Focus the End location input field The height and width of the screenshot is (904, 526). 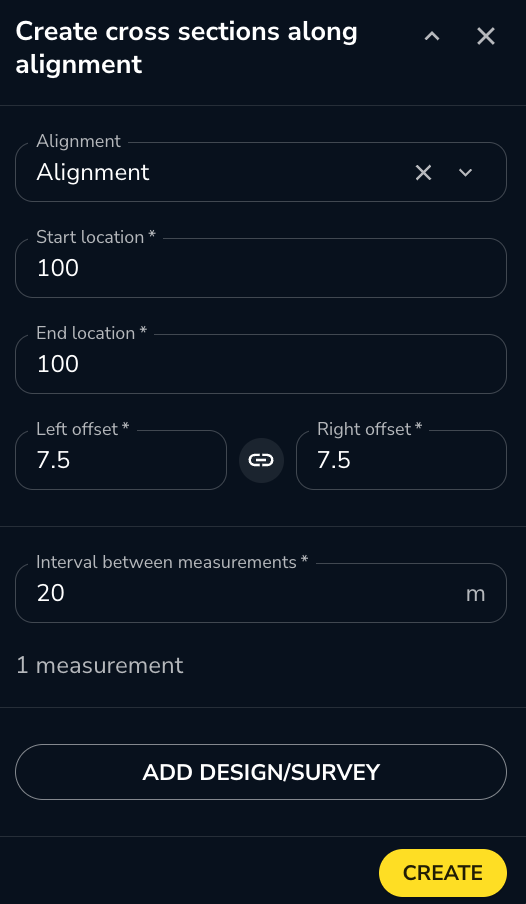click(261, 364)
